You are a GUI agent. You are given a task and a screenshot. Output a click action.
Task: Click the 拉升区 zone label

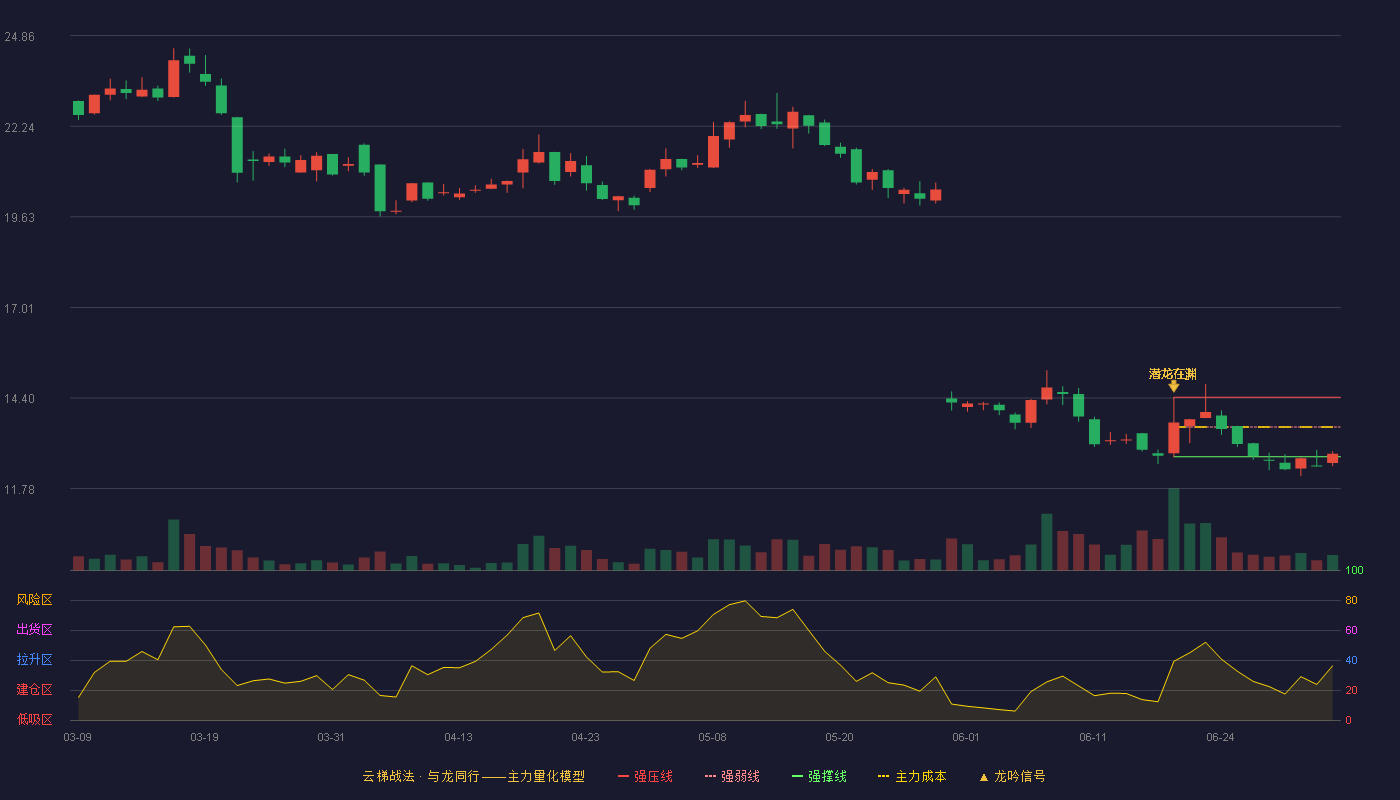tap(34, 660)
